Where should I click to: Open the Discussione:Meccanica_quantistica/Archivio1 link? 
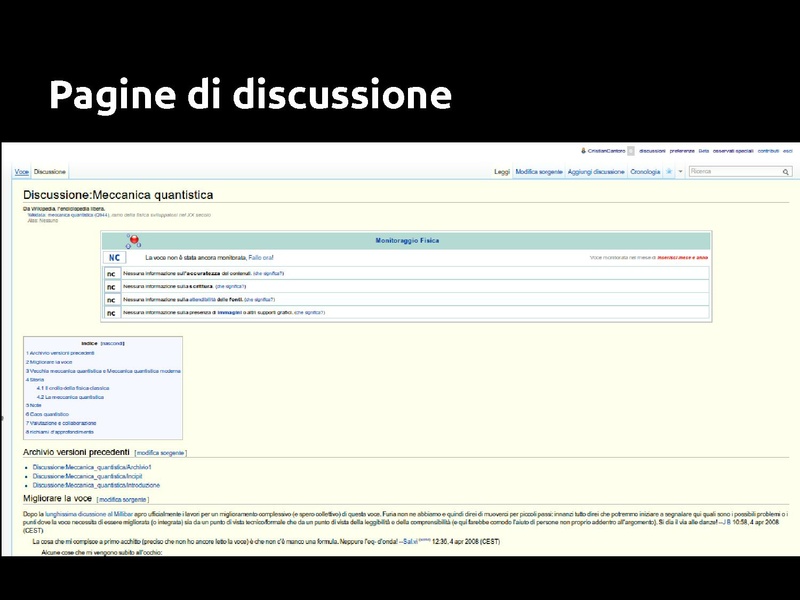click(x=92, y=467)
